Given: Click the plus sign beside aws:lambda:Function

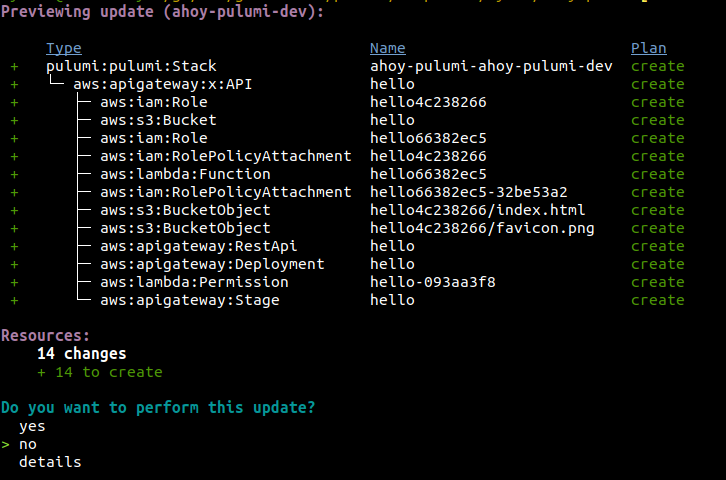Looking at the screenshot, I should (x=14, y=175).
